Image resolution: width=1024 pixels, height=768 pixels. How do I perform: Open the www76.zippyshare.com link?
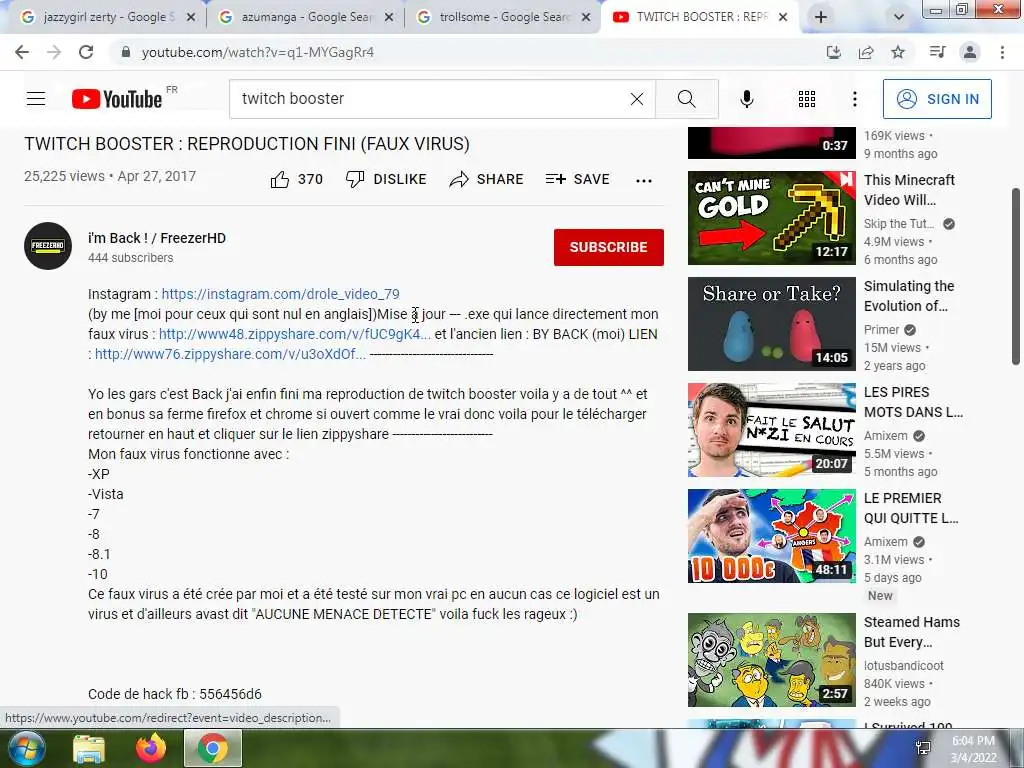230,354
